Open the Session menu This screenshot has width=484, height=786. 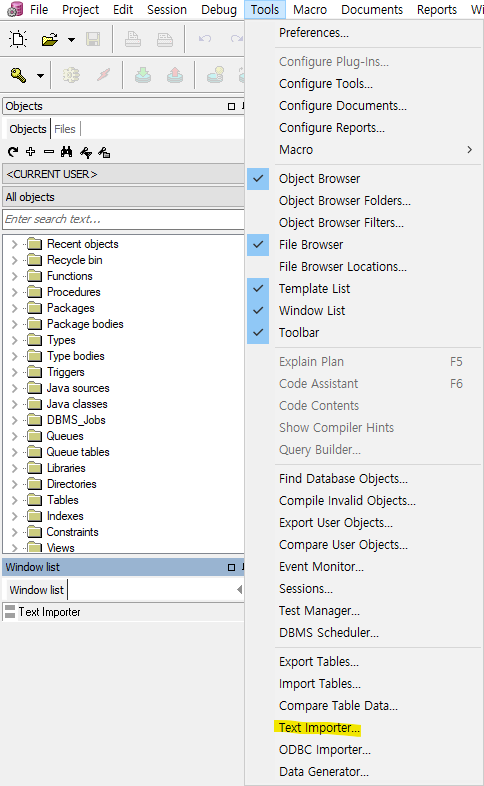167,10
